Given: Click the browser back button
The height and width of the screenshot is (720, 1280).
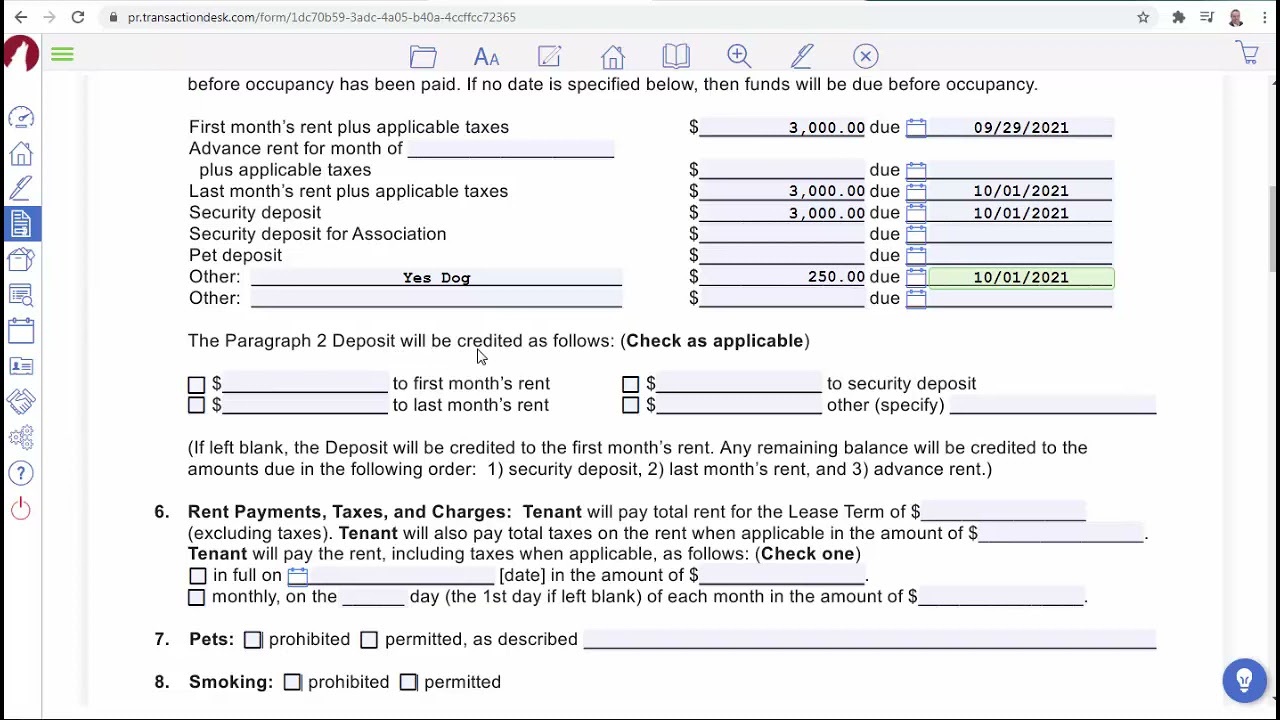Looking at the screenshot, I should click(x=21, y=17).
